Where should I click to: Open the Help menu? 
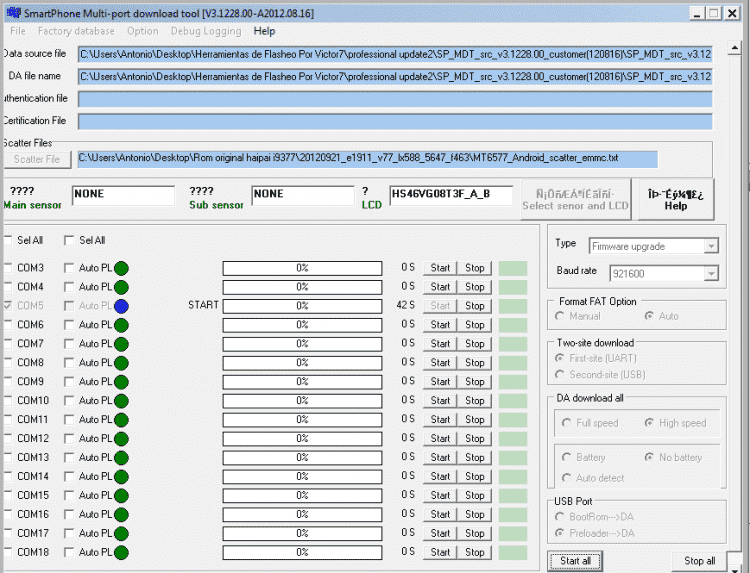coord(264,31)
